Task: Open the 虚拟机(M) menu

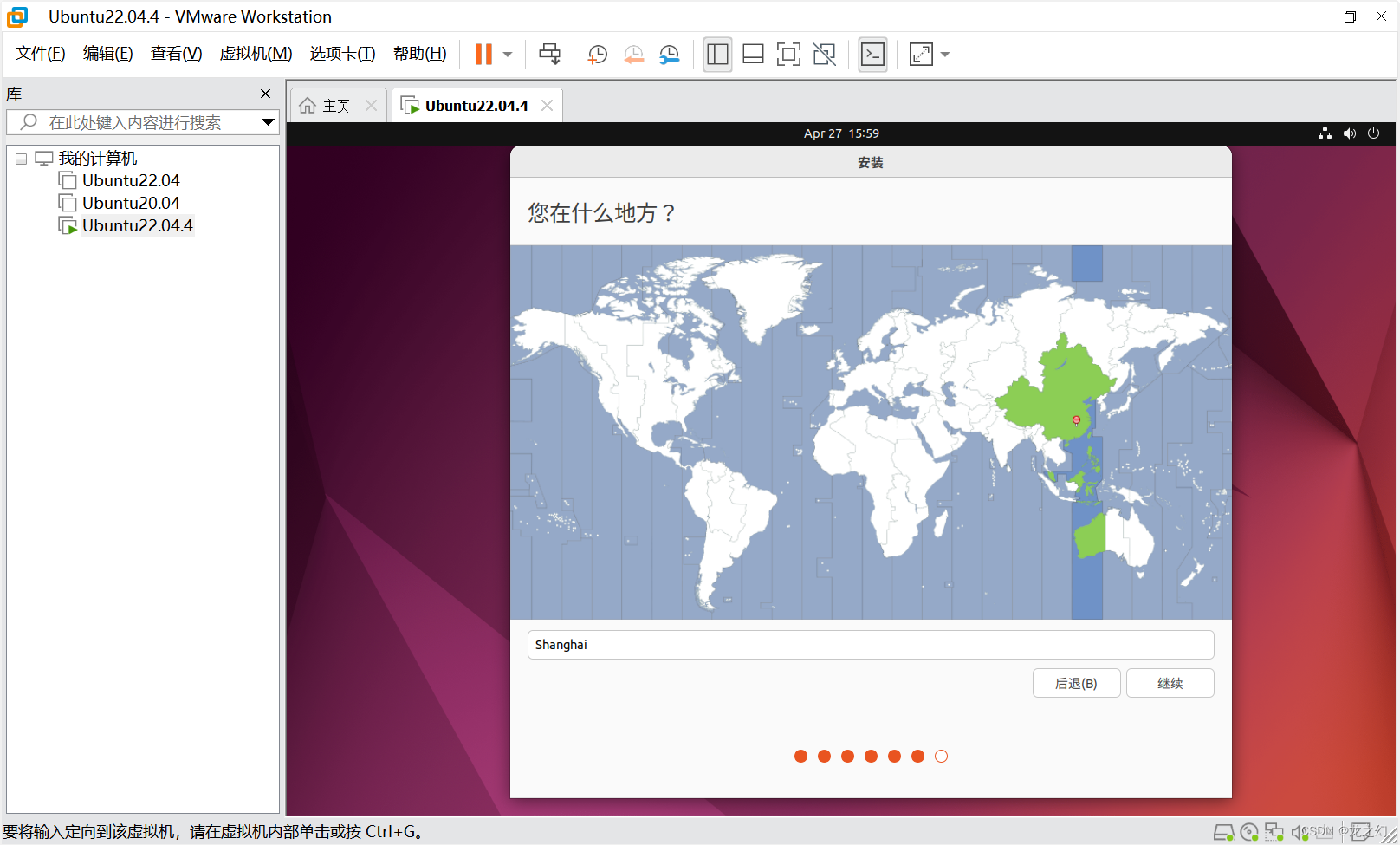Action: pos(256,54)
